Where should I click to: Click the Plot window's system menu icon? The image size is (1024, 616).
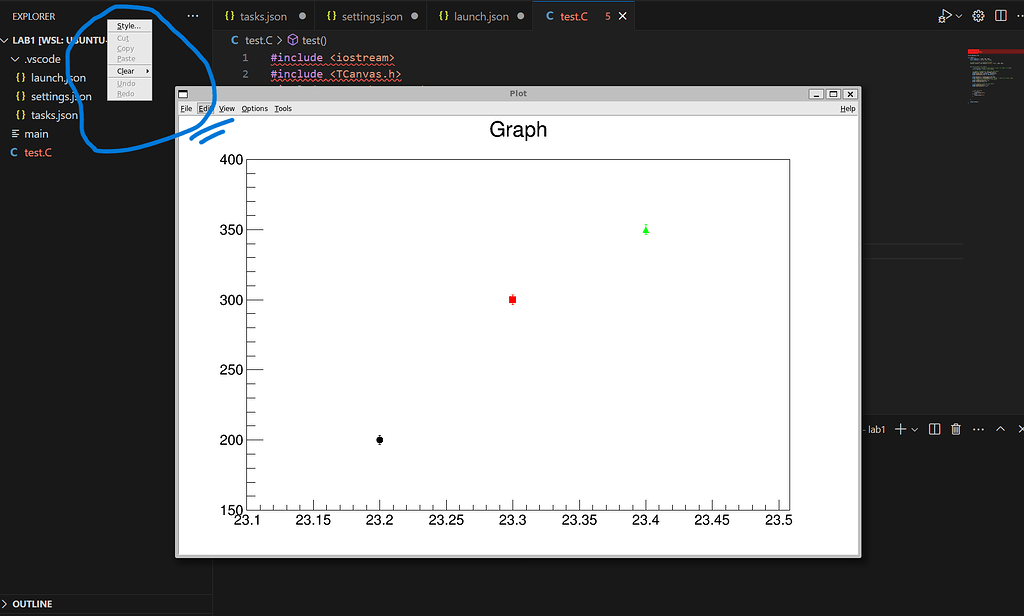pyautogui.click(x=182, y=93)
